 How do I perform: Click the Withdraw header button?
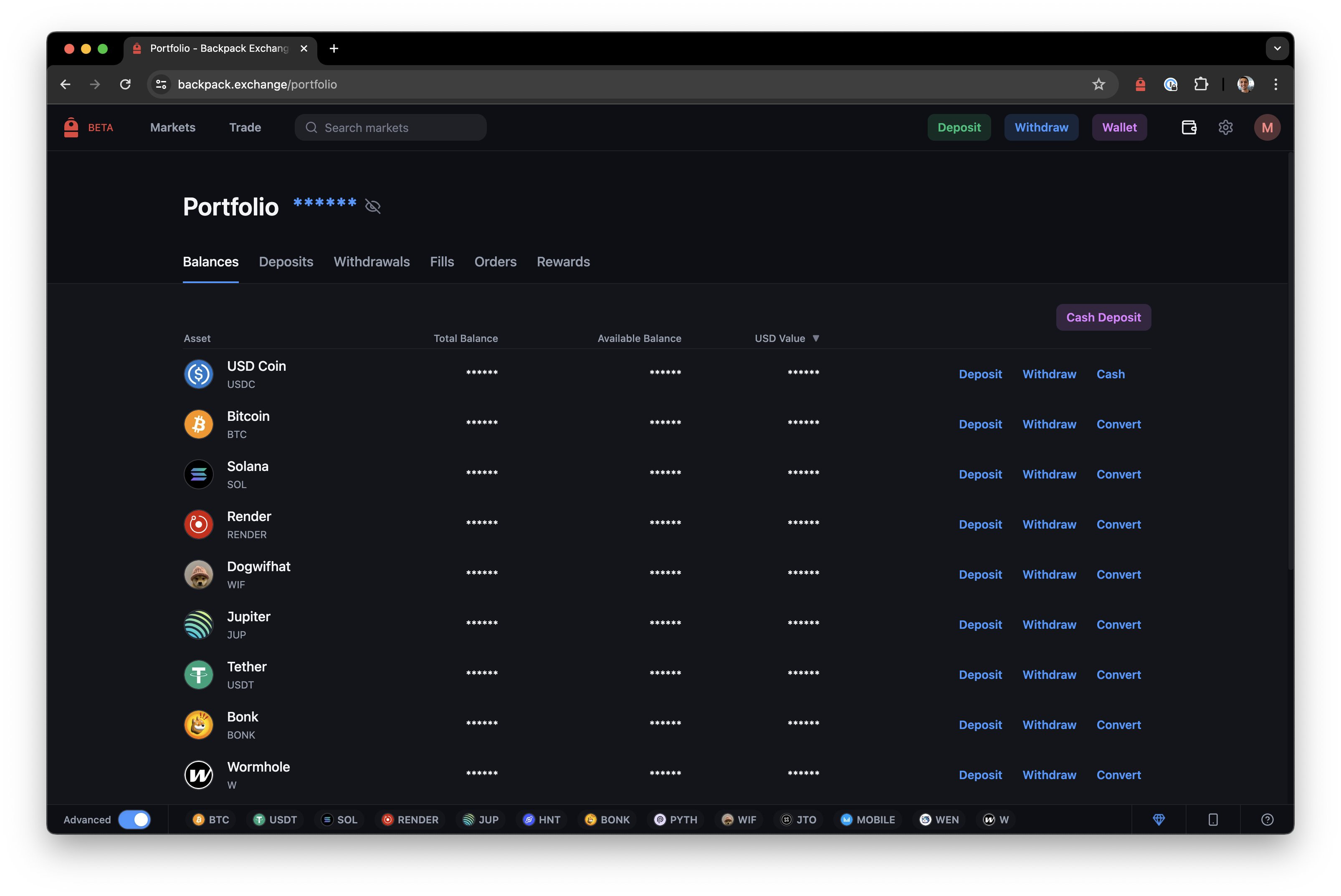[1041, 127]
